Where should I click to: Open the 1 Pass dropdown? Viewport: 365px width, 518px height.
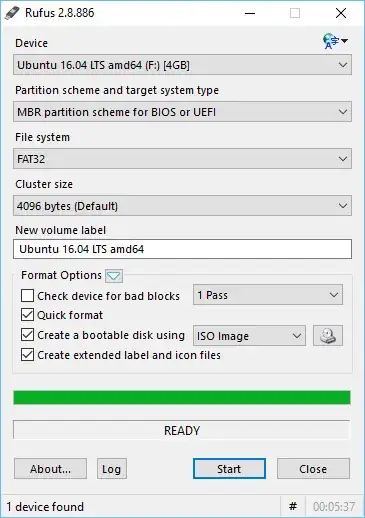(x=268, y=295)
